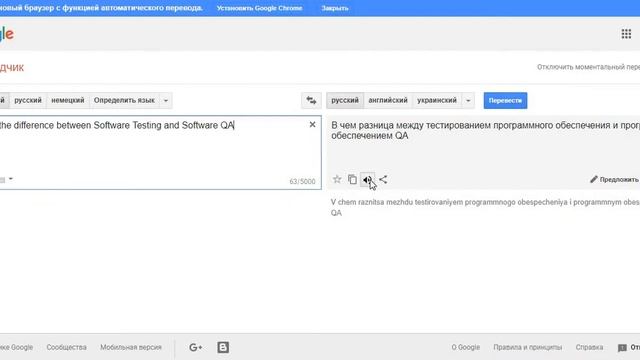Swap source and target languages
This screenshot has width=640, height=360.
pos(311,100)
